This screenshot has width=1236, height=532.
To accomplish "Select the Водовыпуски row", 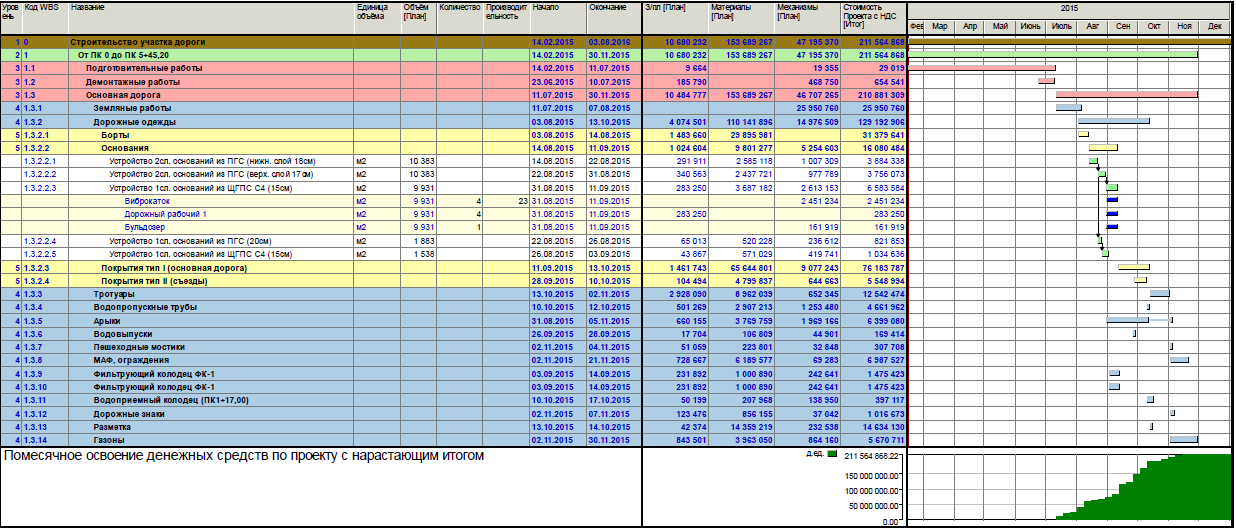I will [x=454, y=333].
